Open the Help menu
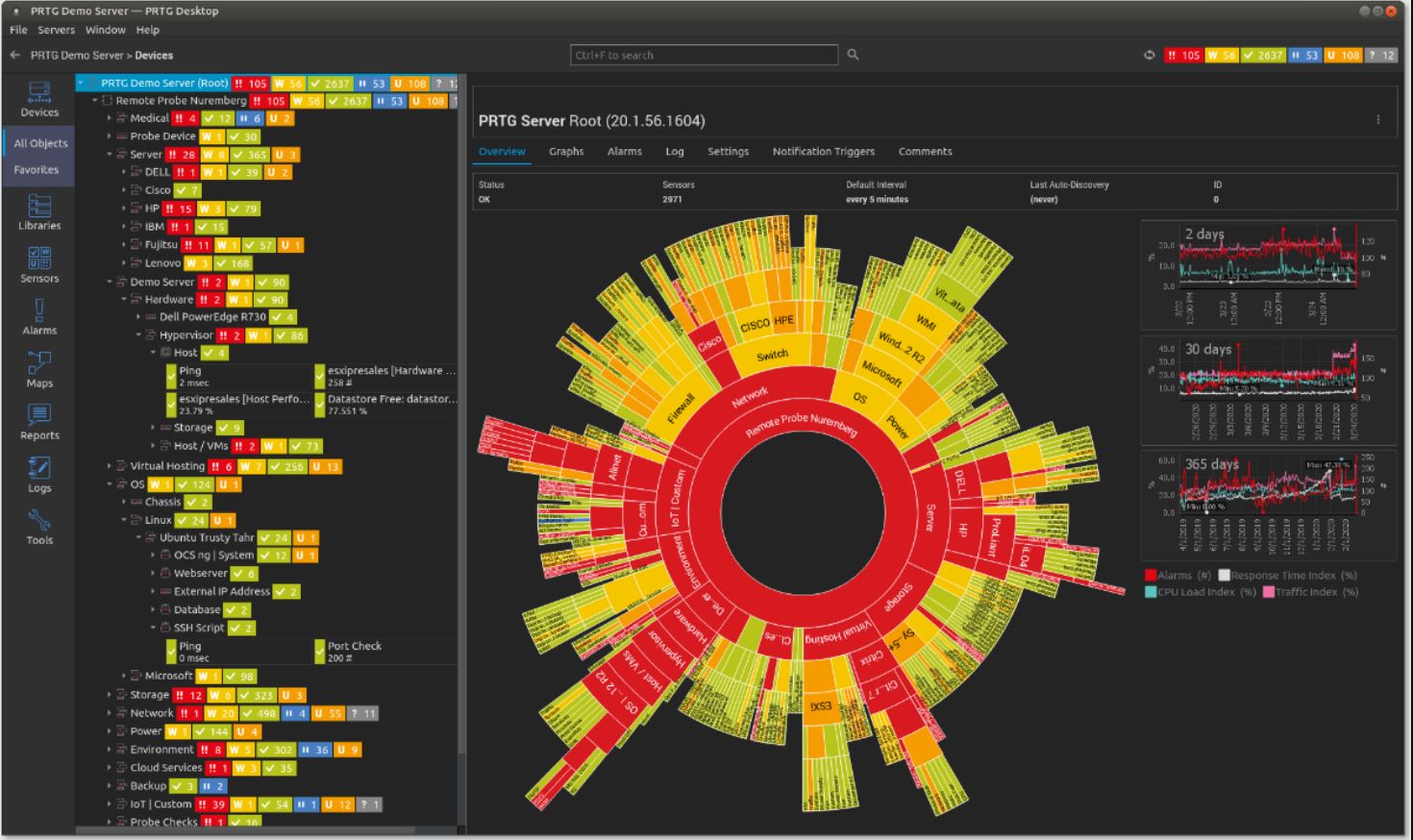 pyautogui.click(x=147, y=30)
